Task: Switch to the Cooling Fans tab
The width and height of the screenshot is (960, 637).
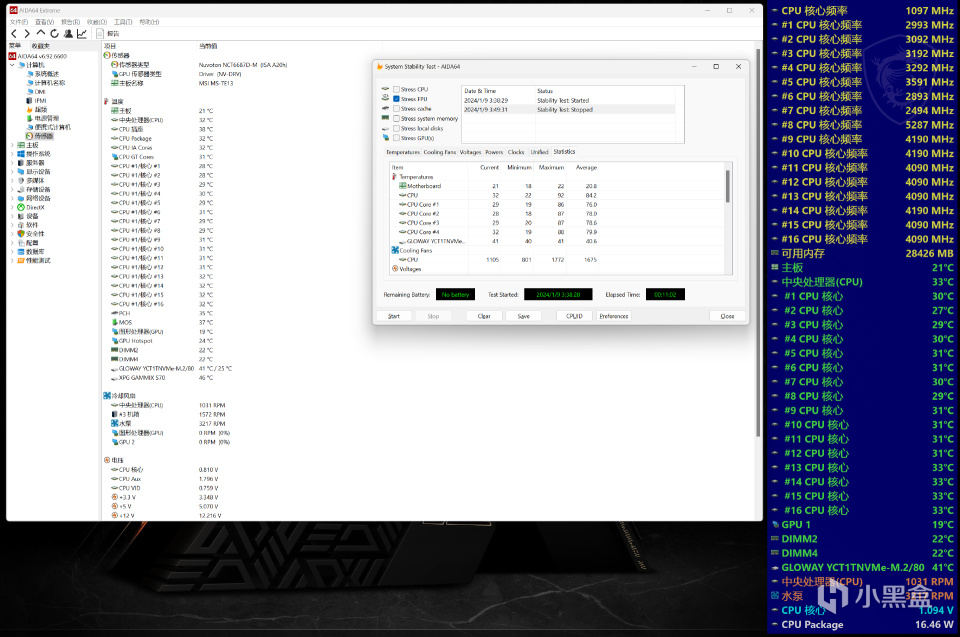Action: (x=439, y=152)
